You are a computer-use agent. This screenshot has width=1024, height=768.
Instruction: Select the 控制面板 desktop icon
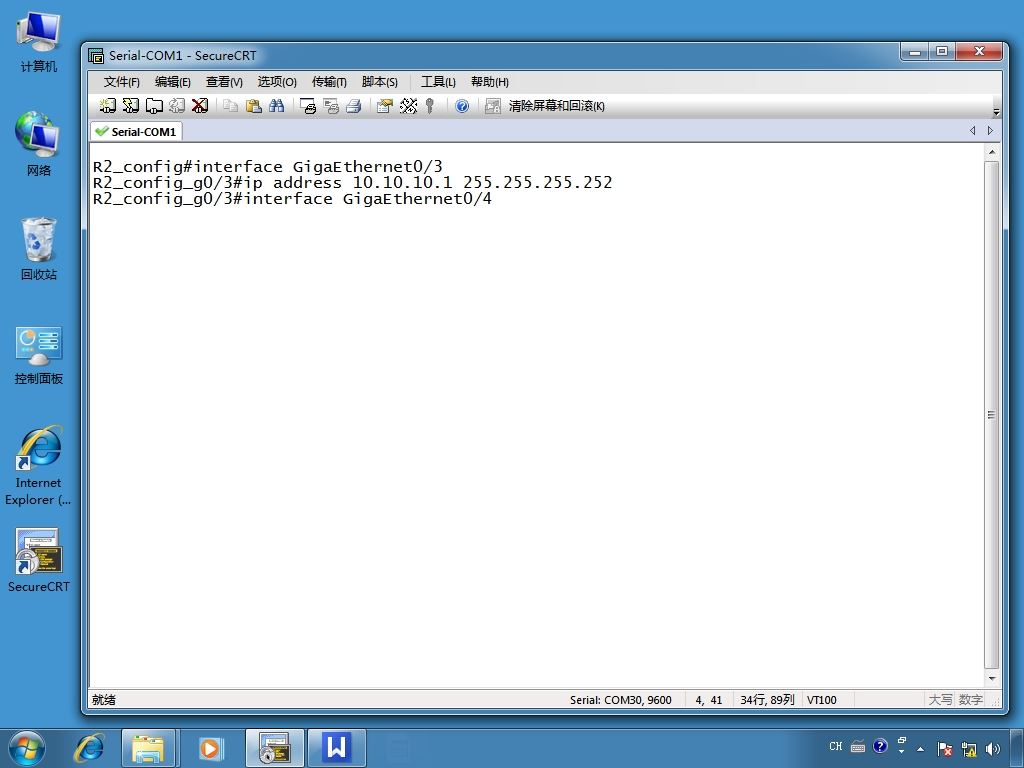click(x=39, y=355)
